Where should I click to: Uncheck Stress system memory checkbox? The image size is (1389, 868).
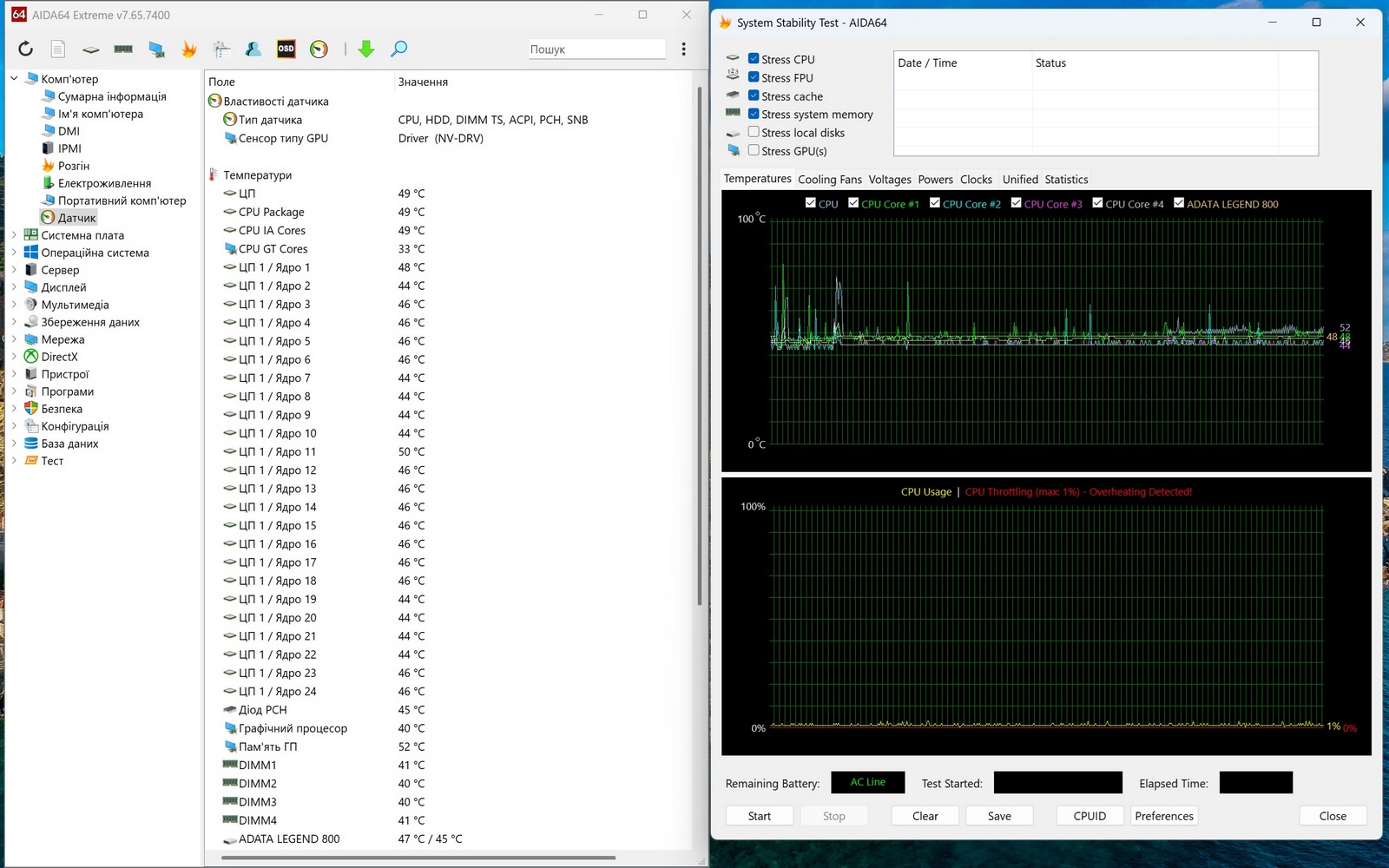754,114
